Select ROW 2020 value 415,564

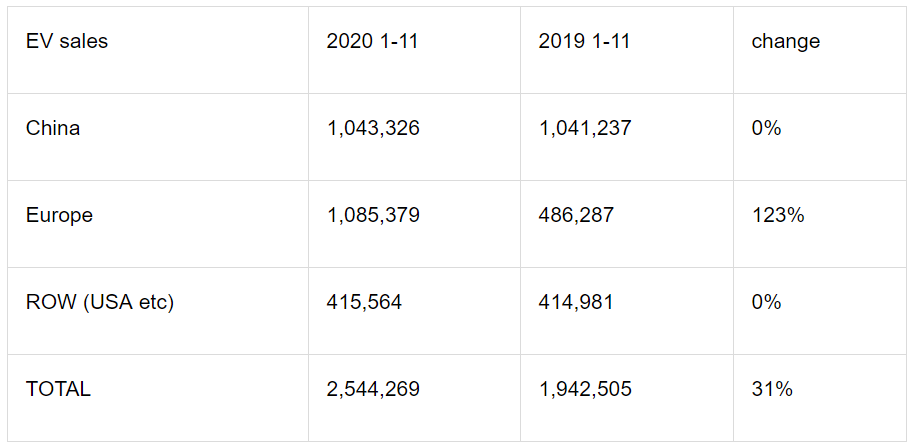point(364,302)
